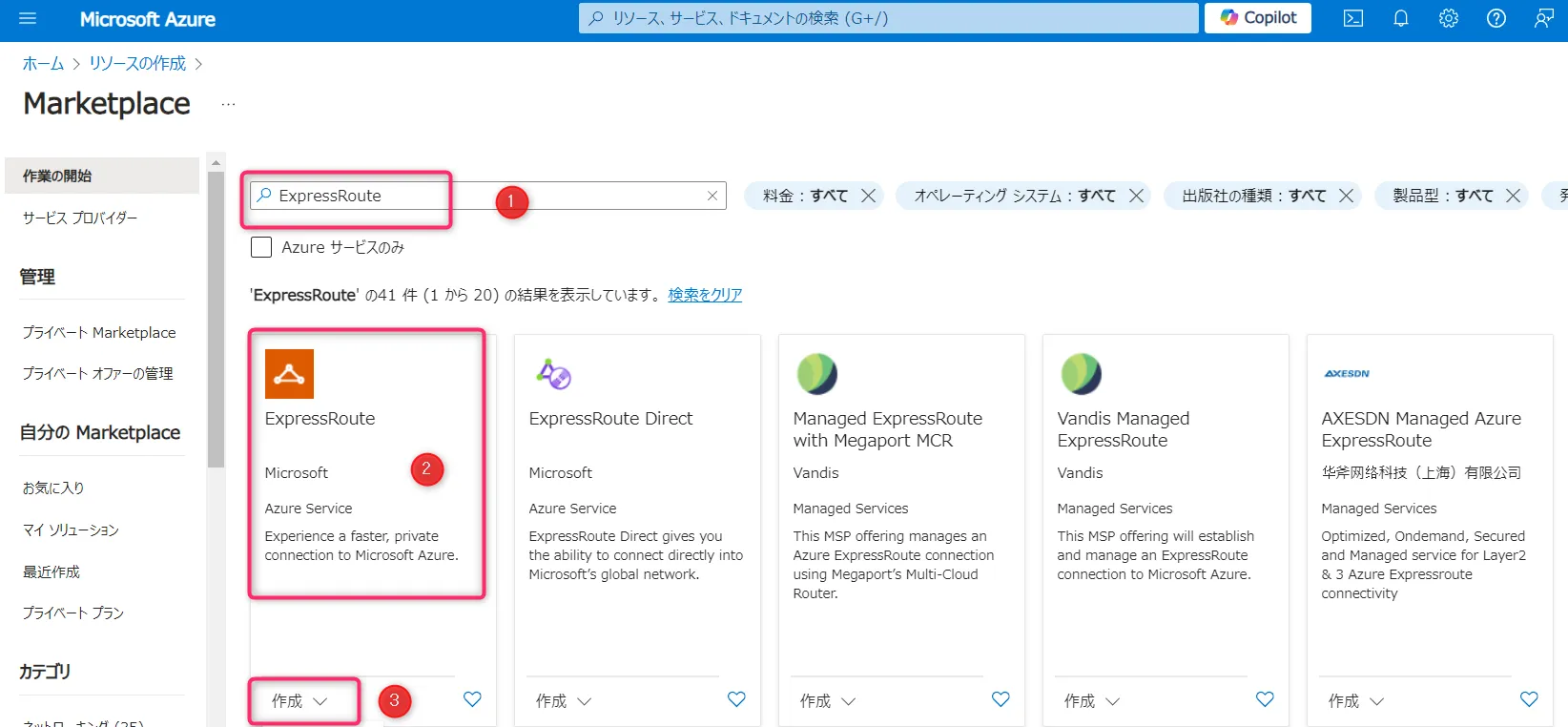The height and width of the screenshot is (727, 1568).
Task: Favorite the AXESDN Managed Azure ExpressRoute card
Action: pos(1529,699)
